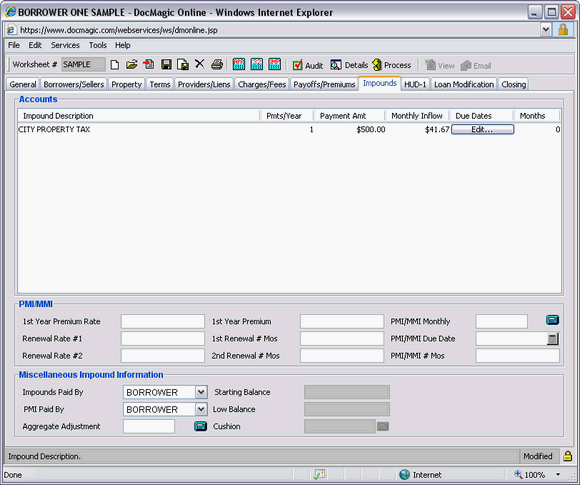Image resolution: width=580 pixels, height=485 pixels.
Task: Expand the address bar URL dropdown
Action: click(546, 30)
